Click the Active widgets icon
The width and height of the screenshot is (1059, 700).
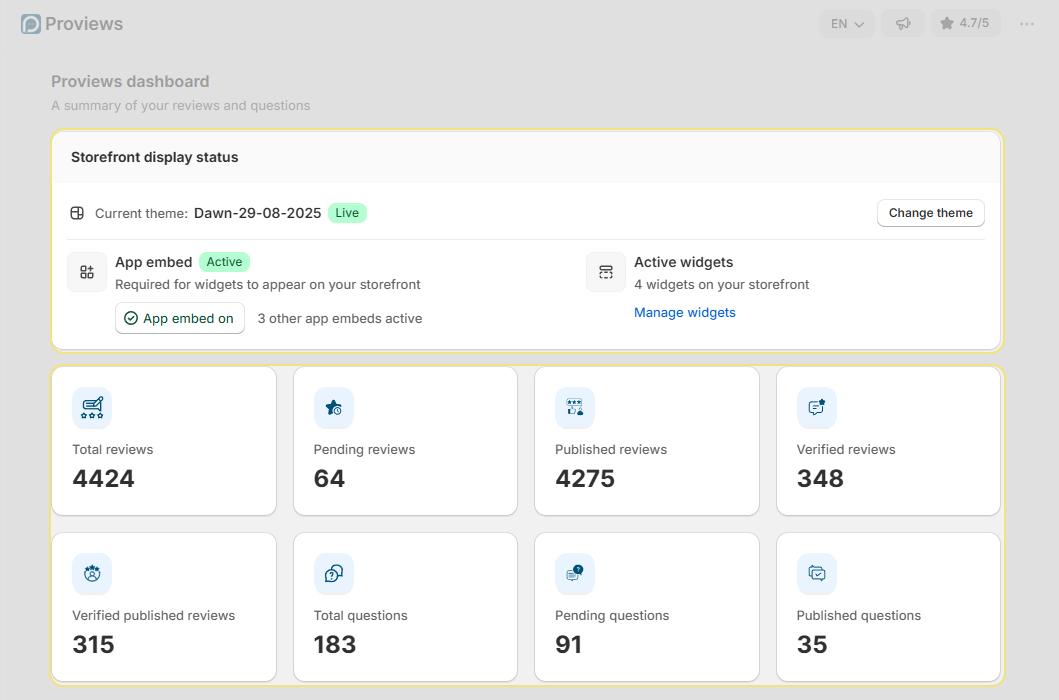(606, 272)
